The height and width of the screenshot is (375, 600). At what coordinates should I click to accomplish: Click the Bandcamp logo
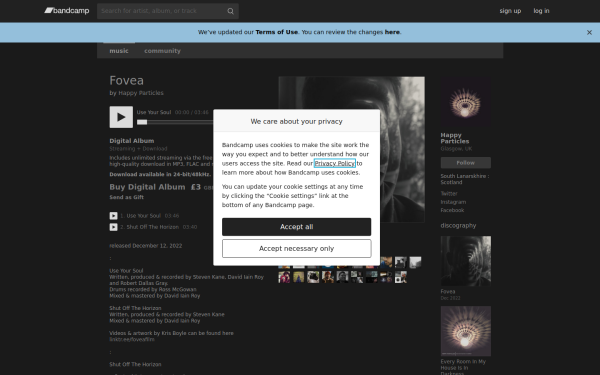tap(67, 11)
